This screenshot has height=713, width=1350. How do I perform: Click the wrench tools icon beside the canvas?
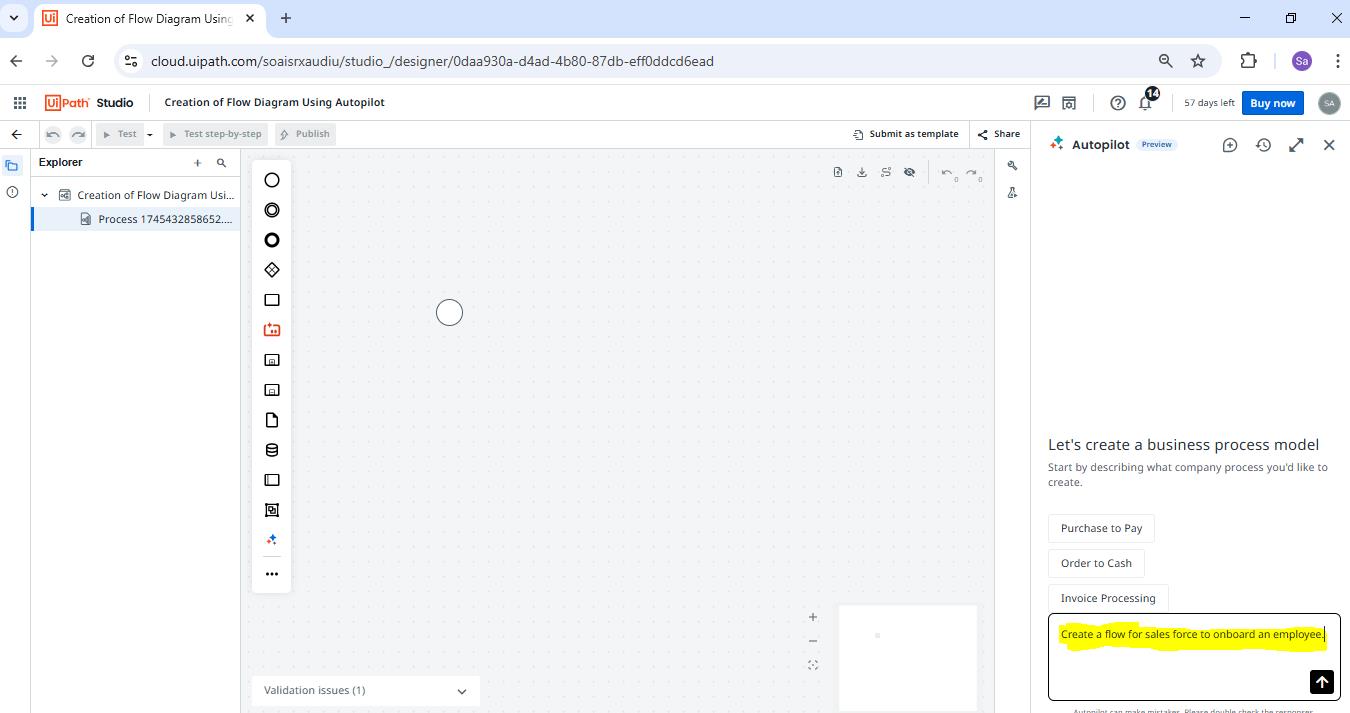click(x=1012, y=165)
